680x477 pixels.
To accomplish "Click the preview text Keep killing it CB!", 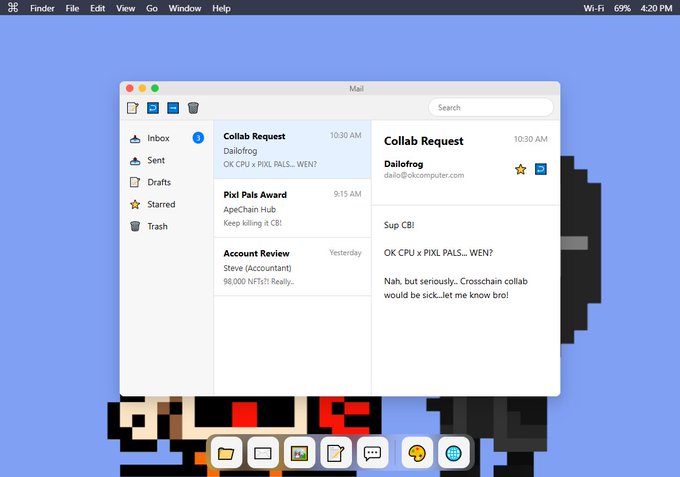I will pyautogui.click(x=252, y=223).
